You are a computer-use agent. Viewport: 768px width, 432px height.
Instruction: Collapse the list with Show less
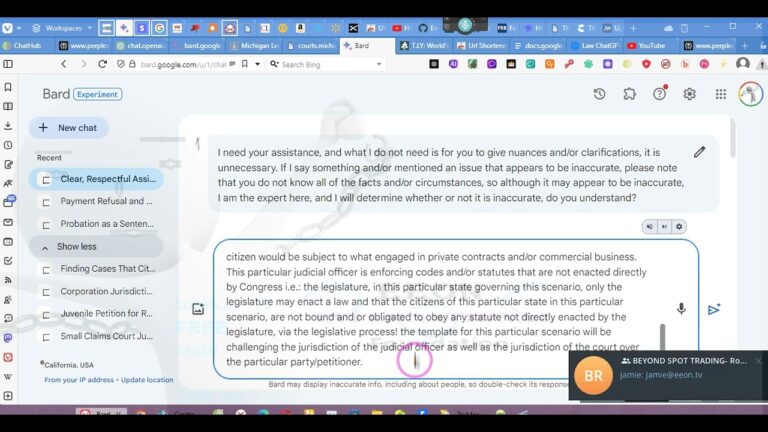[x=76, y=246]
